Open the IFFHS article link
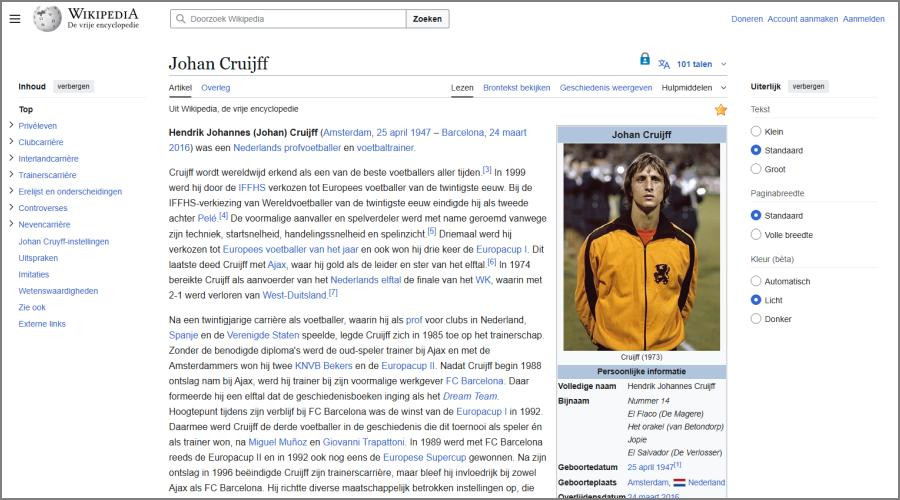Screen dimensions: 900x500 point(252,188)
